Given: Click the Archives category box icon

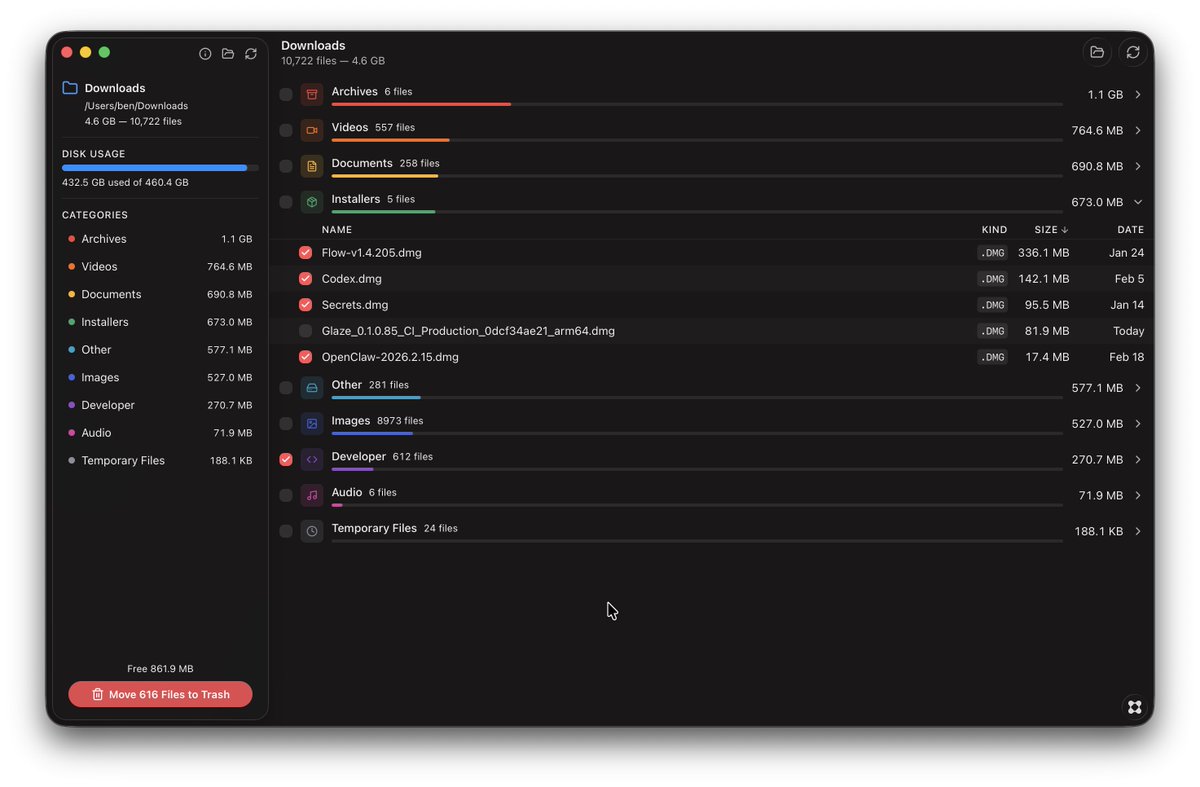Looking at the screenshot, I should pos(312,95).
